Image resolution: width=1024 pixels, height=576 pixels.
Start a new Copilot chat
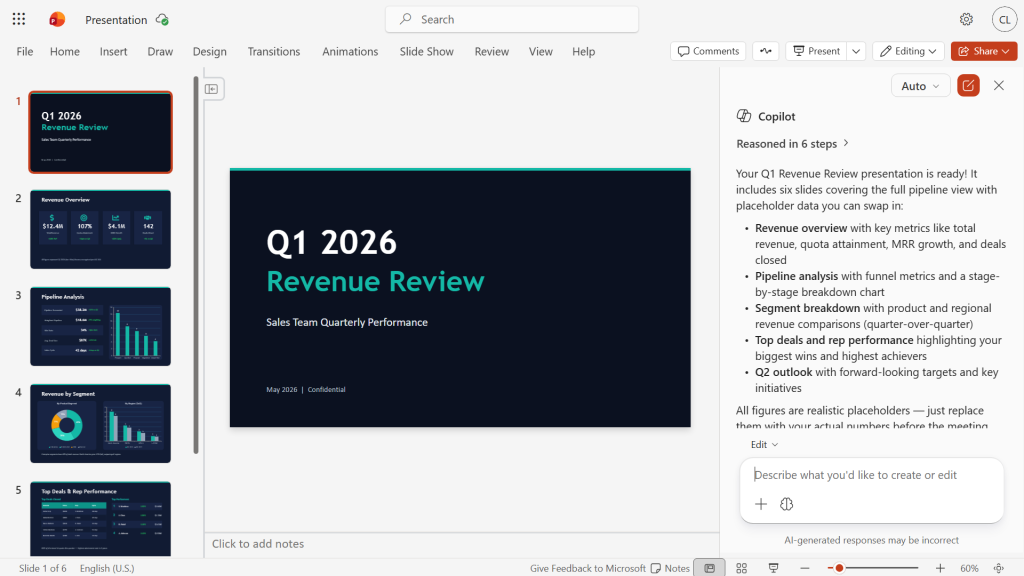968,86
